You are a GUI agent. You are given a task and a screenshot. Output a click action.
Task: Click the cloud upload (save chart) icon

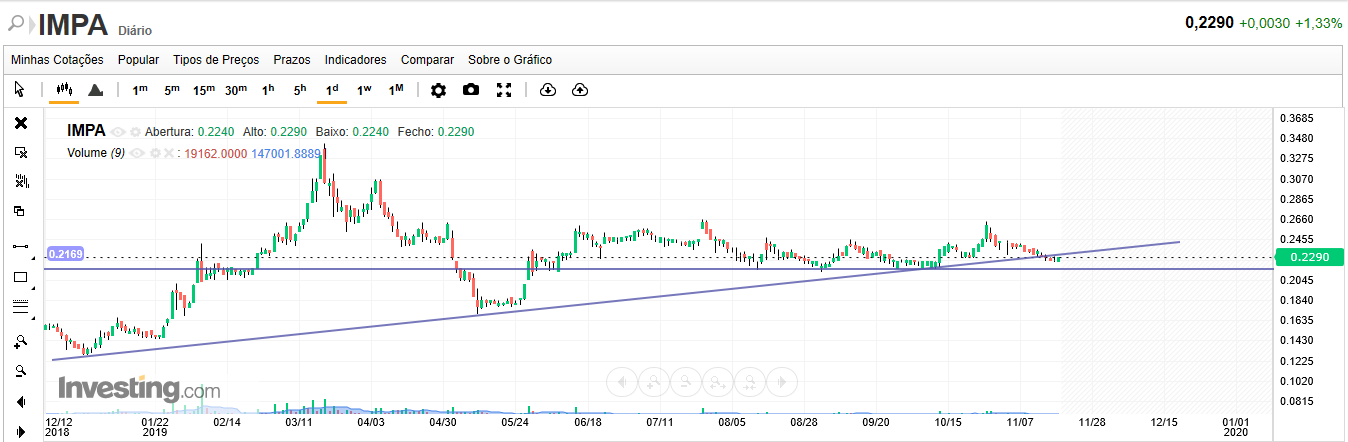click(580, 90)
